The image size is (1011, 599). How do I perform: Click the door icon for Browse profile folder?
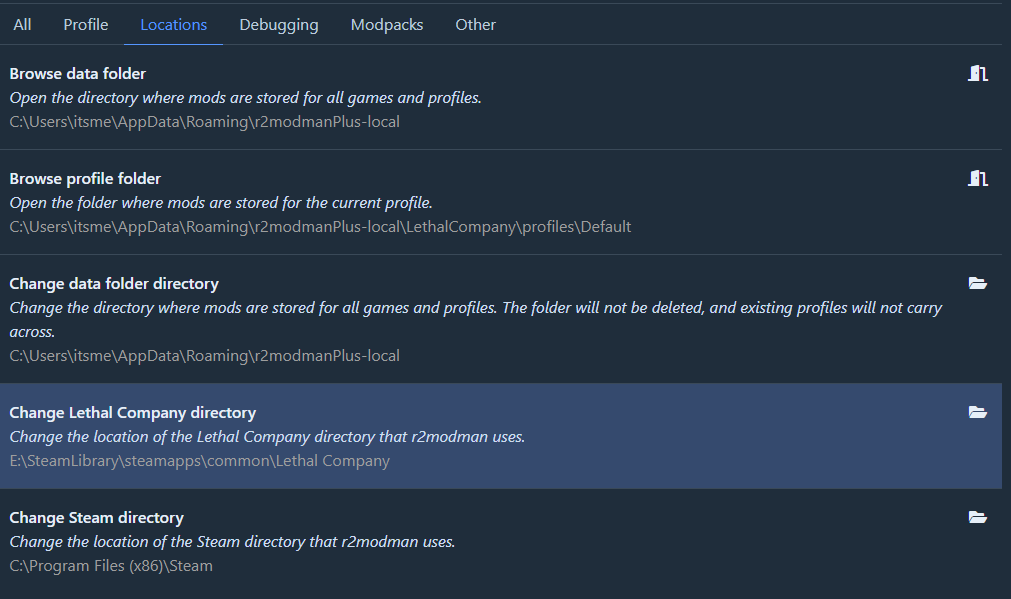pos(977,178)
